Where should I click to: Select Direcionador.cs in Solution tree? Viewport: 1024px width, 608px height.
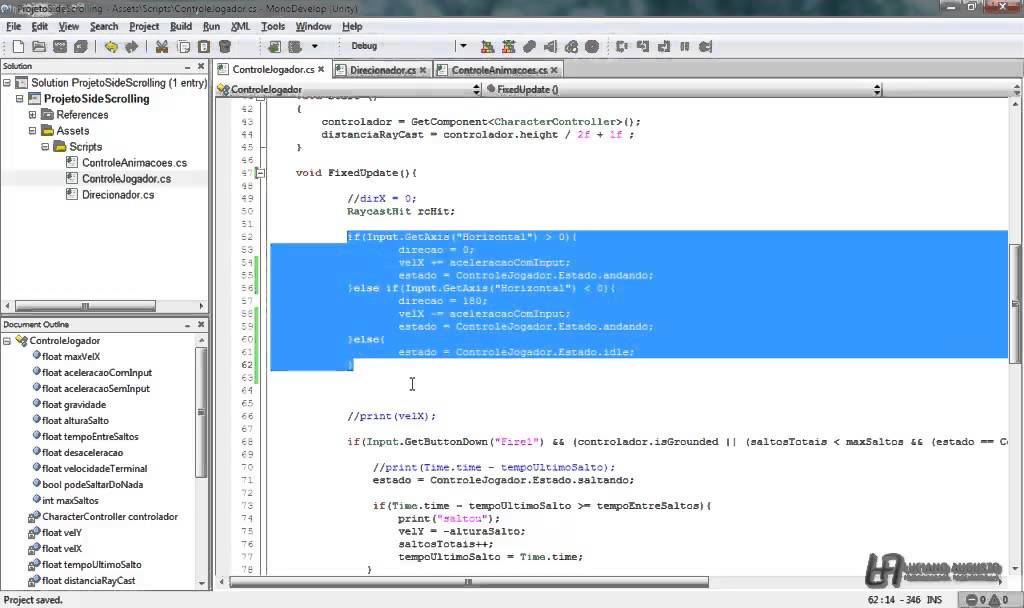click(118, 195)
